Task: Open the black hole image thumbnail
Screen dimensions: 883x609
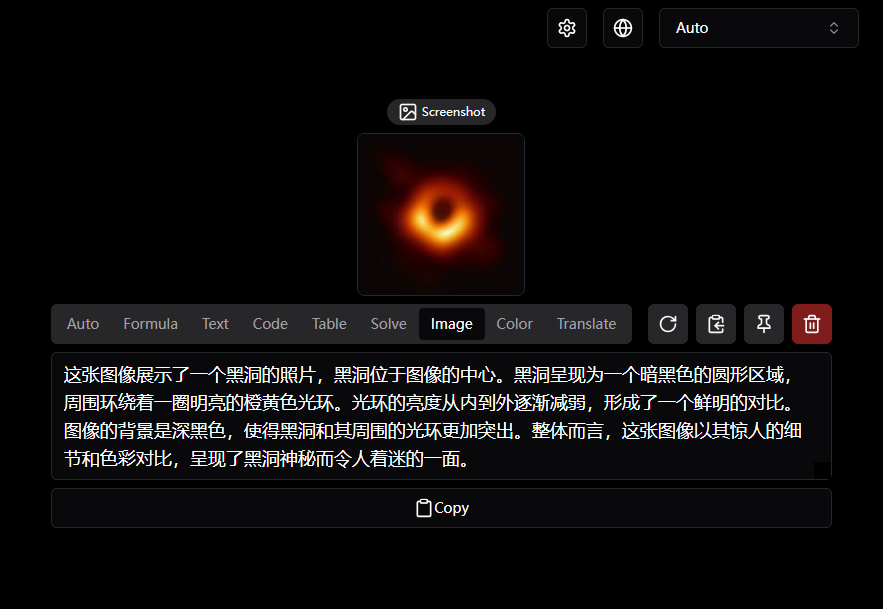Action: 441,215
